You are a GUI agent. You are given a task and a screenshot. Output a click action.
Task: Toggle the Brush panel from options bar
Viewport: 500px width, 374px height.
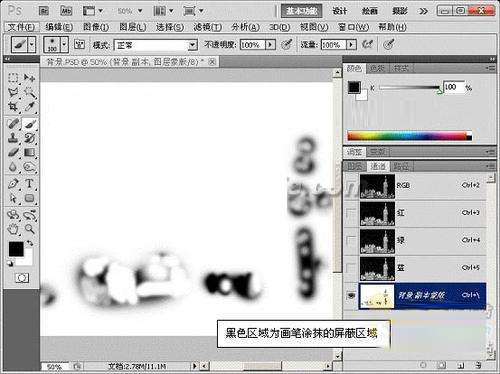click(x=79, y=44)
